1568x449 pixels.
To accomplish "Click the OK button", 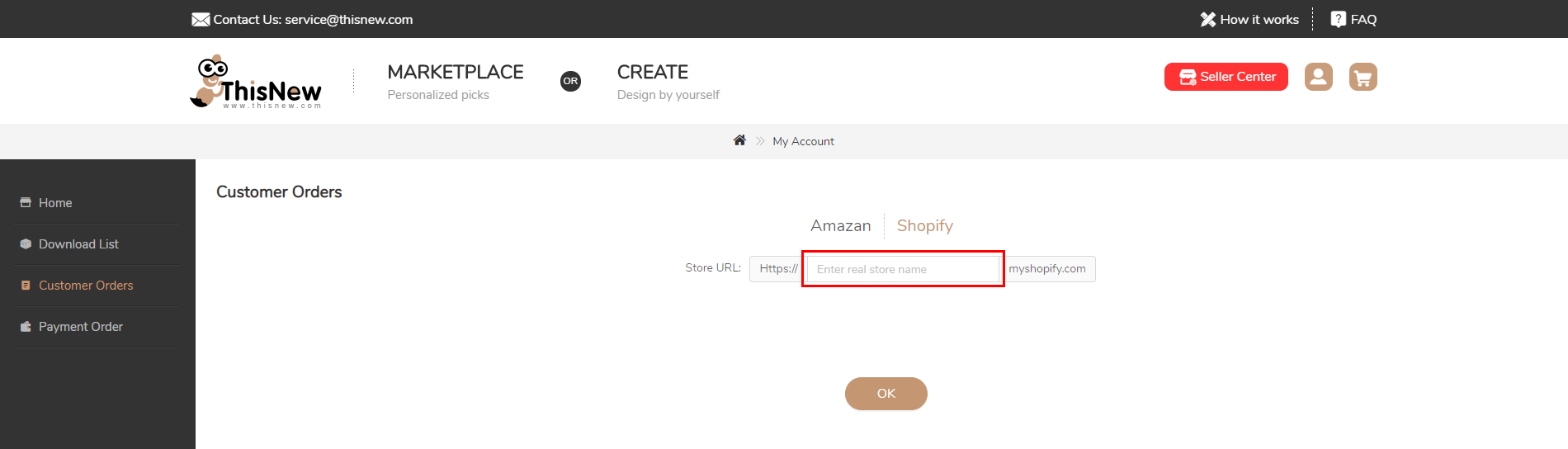I will 886,394.
